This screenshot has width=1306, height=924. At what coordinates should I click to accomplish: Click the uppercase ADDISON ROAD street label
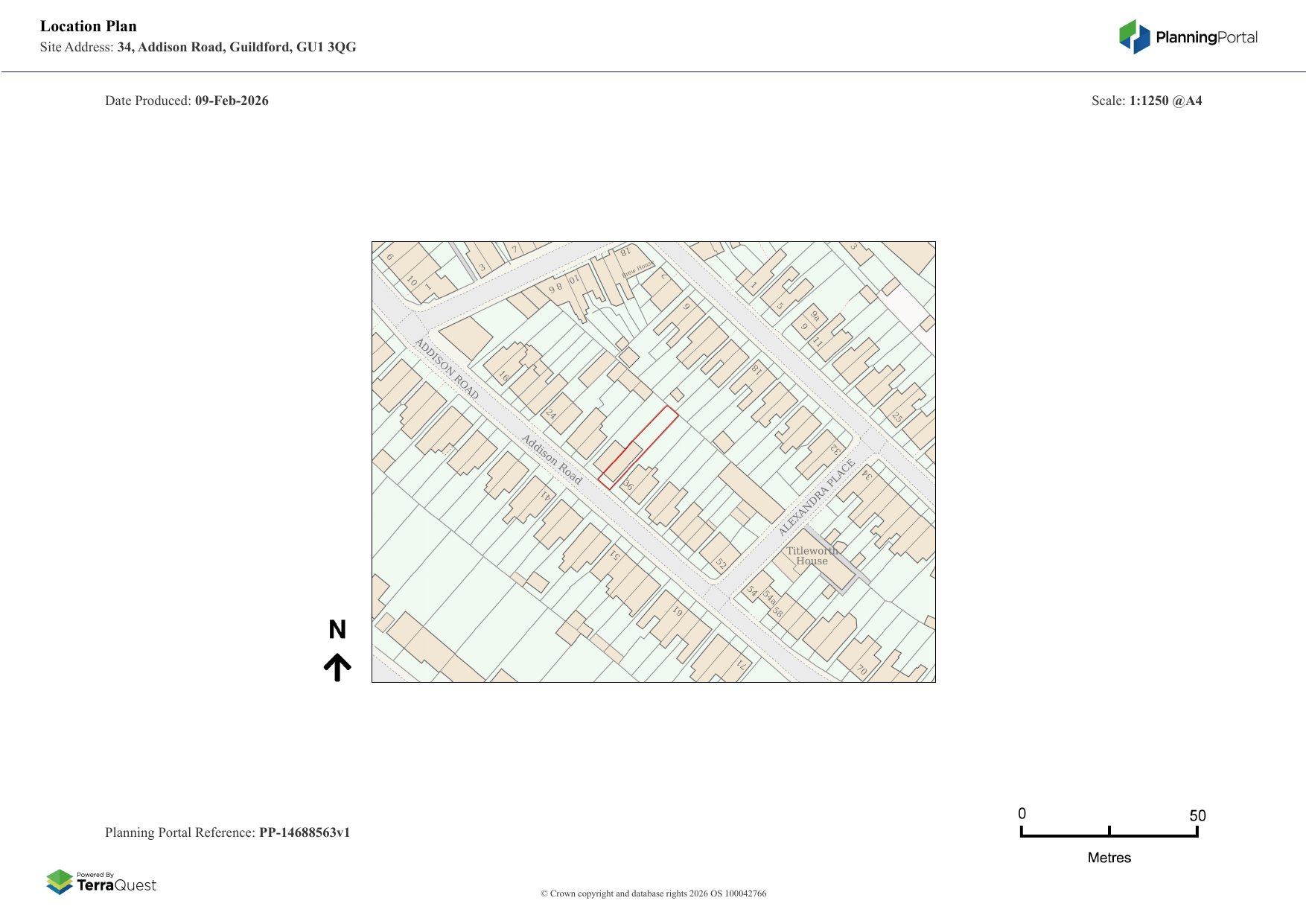[x=446, y=368]
